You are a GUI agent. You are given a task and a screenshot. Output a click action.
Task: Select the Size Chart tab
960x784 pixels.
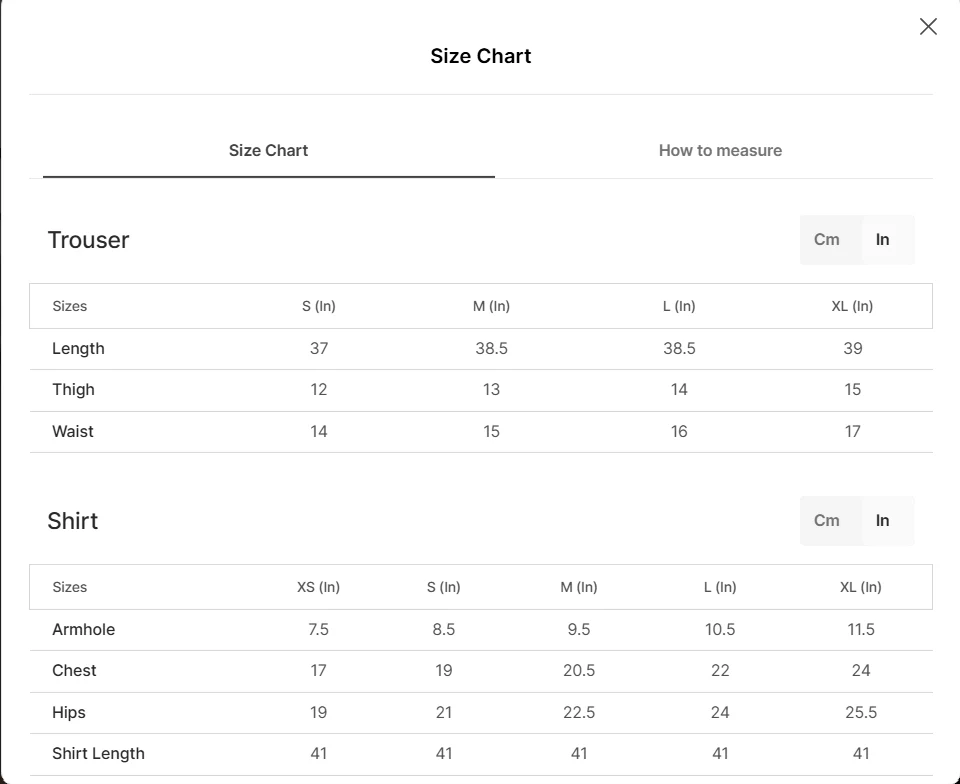point(268,151)
